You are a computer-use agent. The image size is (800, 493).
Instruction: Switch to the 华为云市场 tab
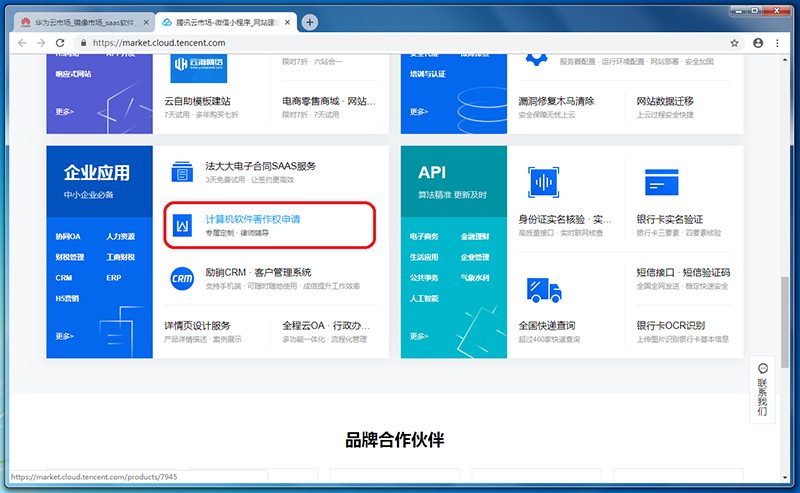coord(85,22)
